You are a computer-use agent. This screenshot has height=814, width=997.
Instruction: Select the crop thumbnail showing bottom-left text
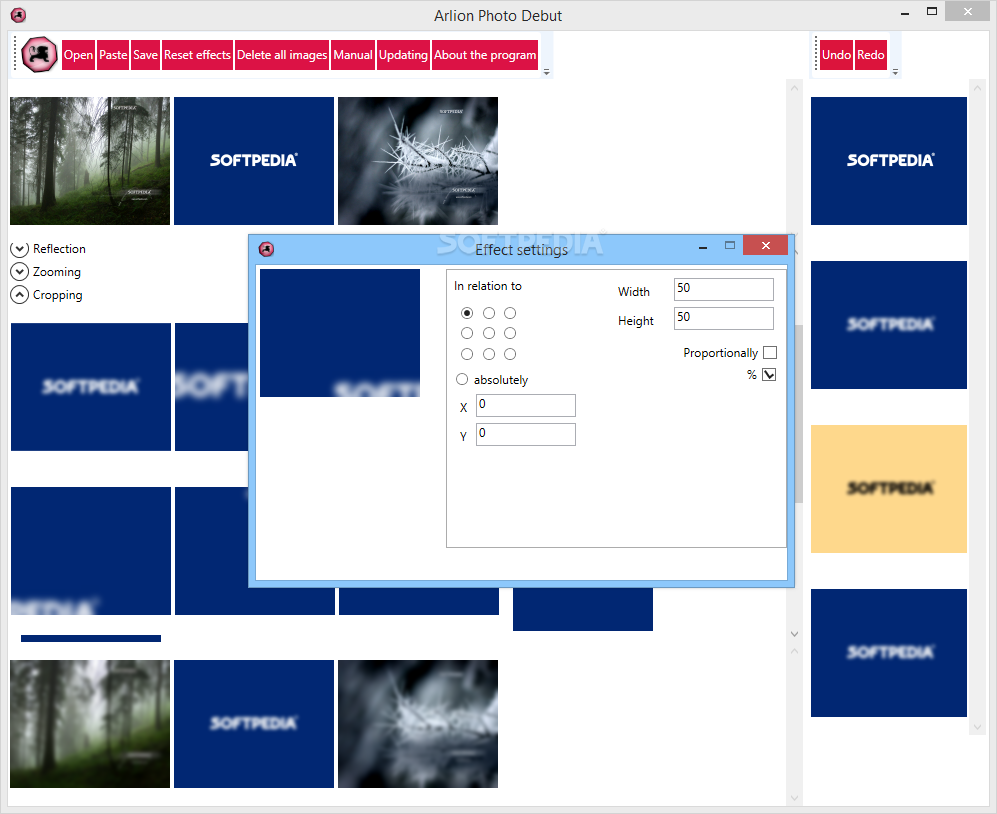click(x=91, y=551)
